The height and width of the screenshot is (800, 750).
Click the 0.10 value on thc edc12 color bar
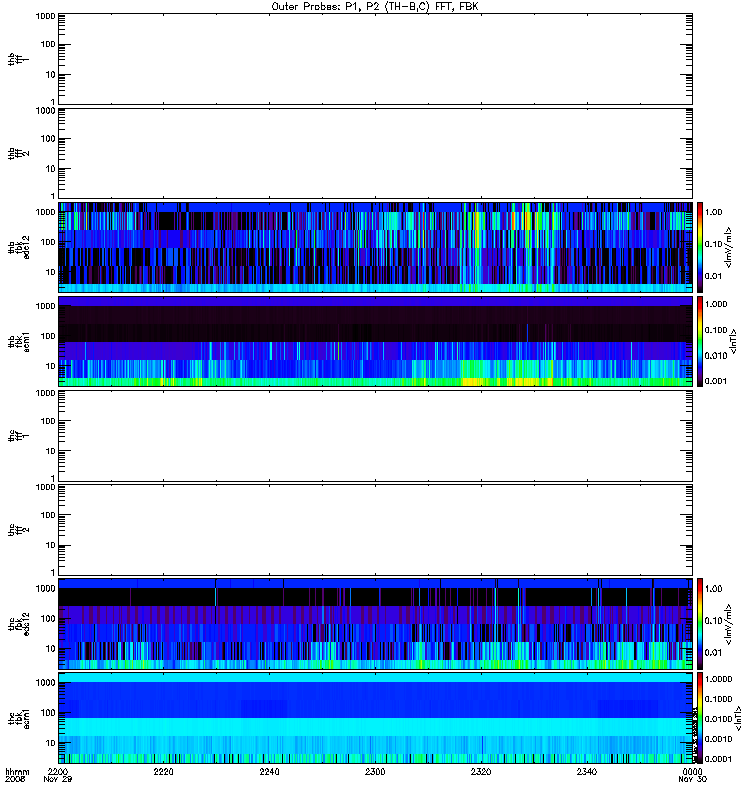click(713, 620)
